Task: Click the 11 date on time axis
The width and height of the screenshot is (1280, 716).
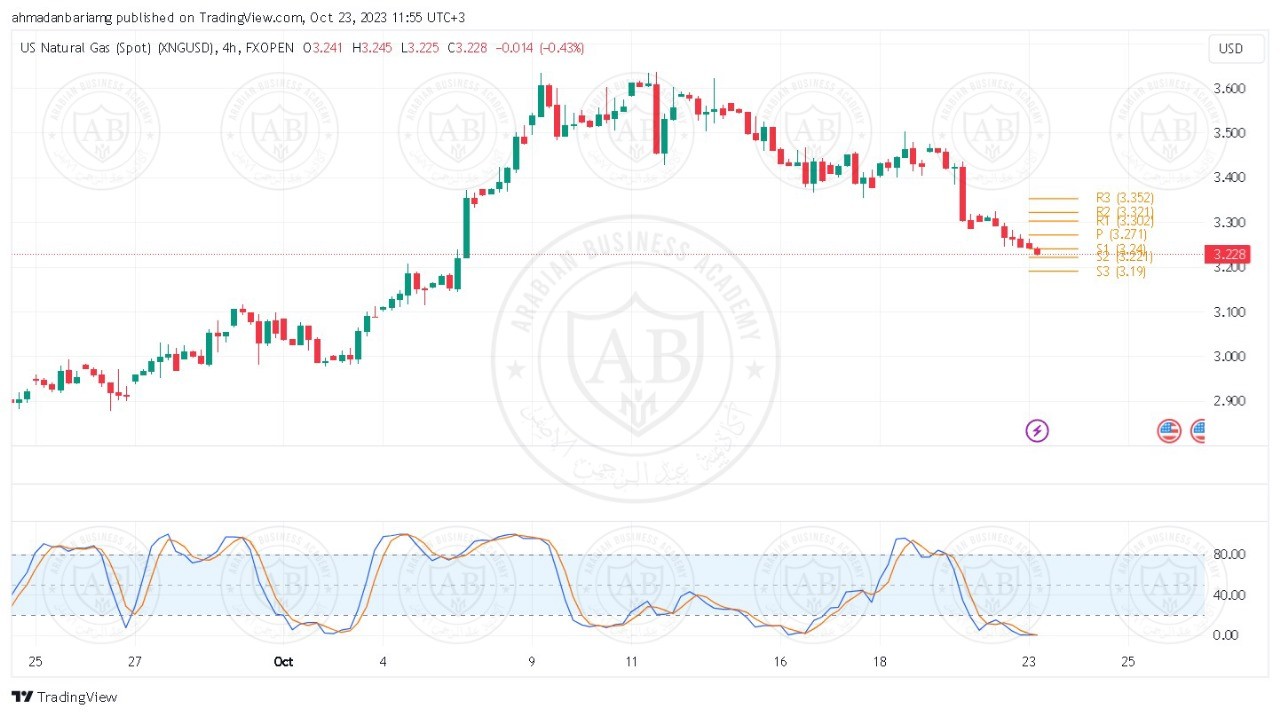Action: pos(631,662)
